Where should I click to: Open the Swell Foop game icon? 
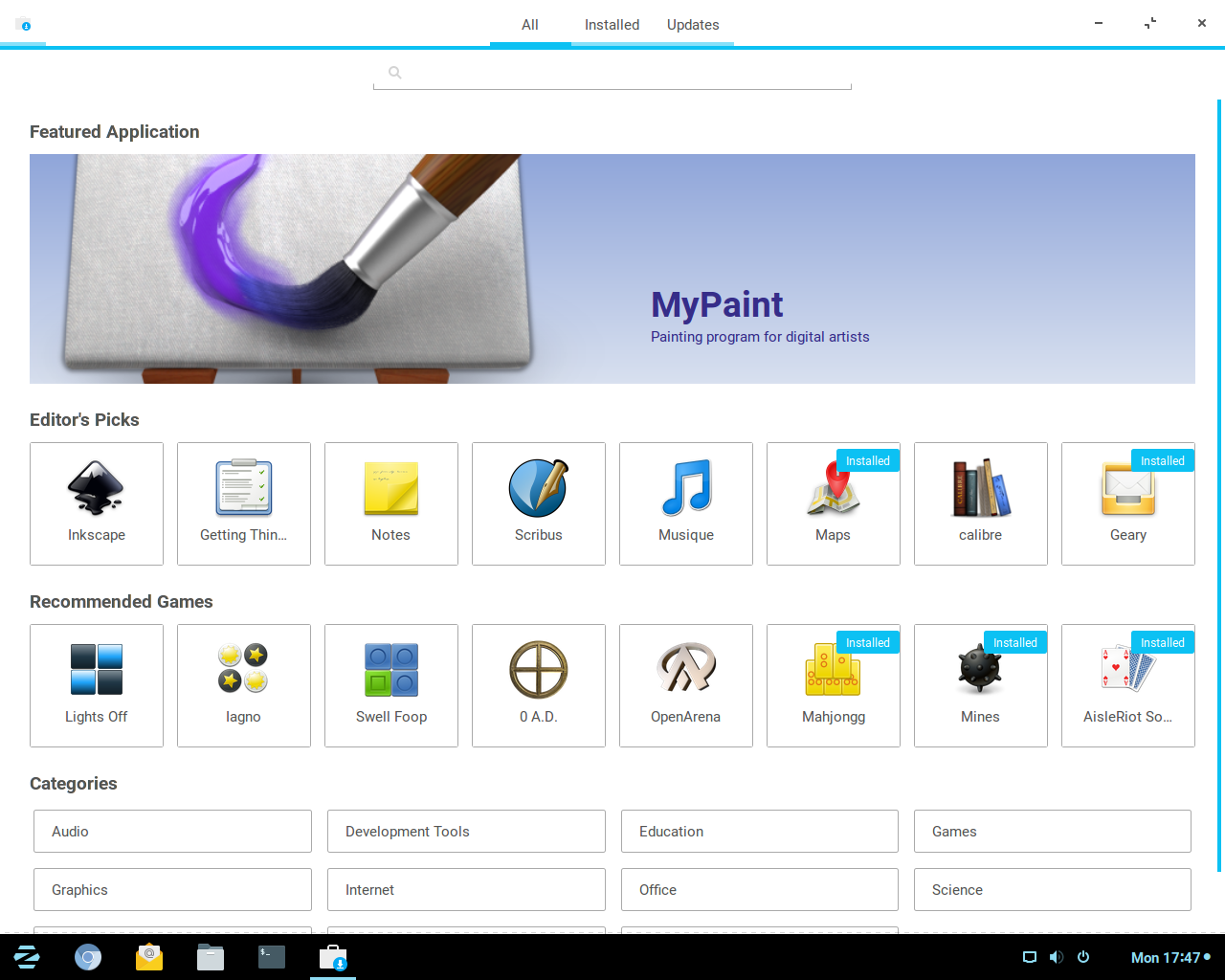pos(391,669)
